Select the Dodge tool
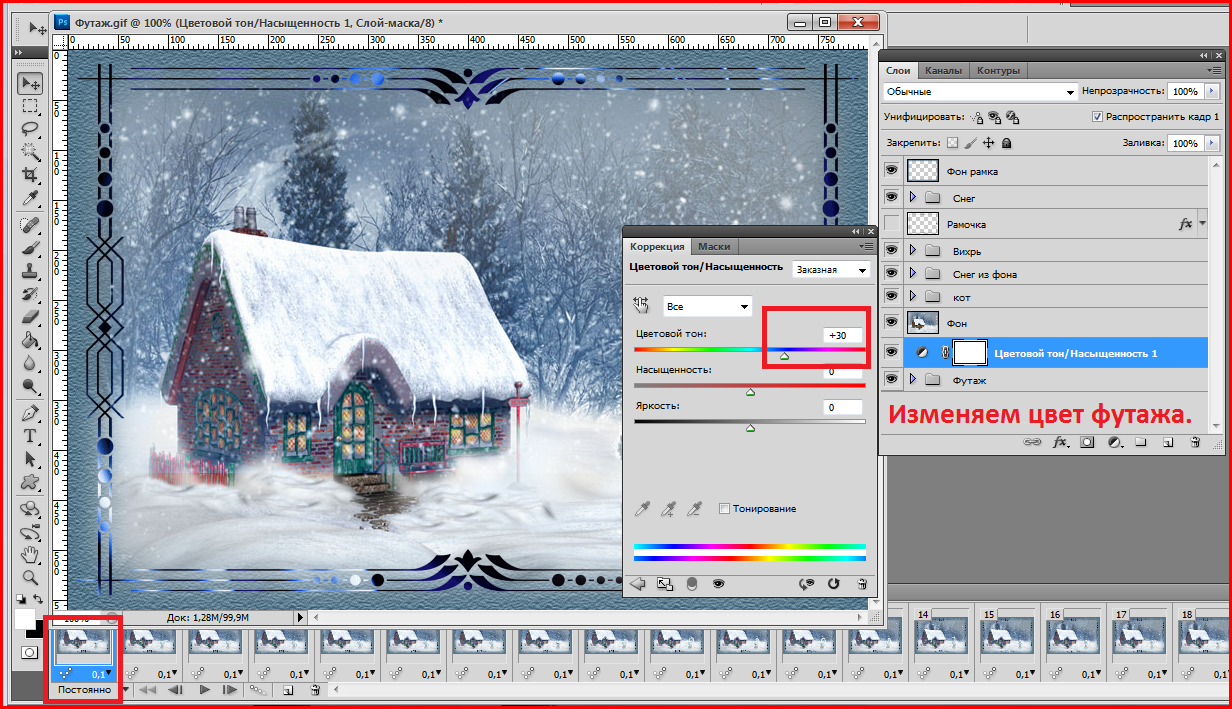Screen dimensions: 1232x709 [x=31, y=385]
